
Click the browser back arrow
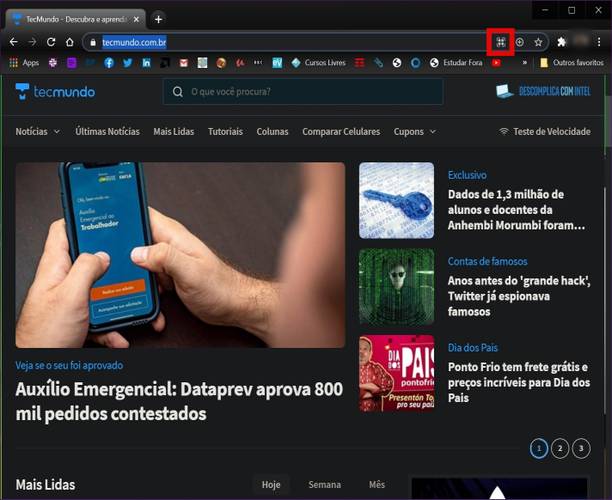(x=14, y=42)
